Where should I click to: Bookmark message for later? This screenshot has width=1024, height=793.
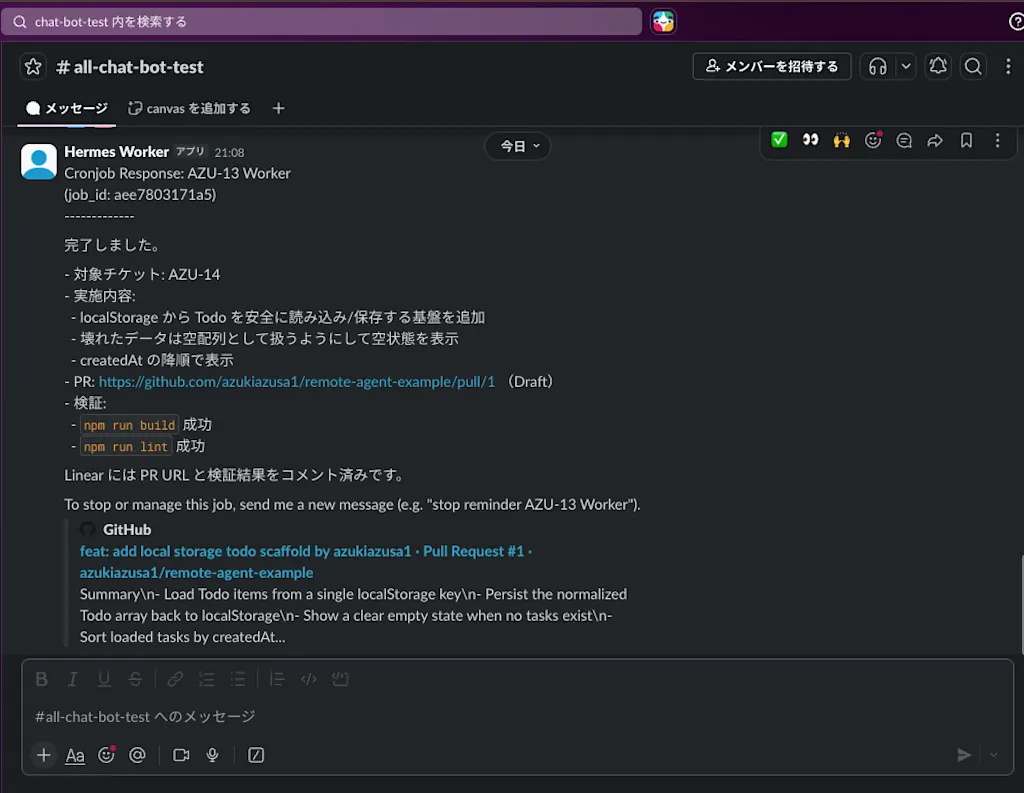pyautogui.click(x=967, y=140)
